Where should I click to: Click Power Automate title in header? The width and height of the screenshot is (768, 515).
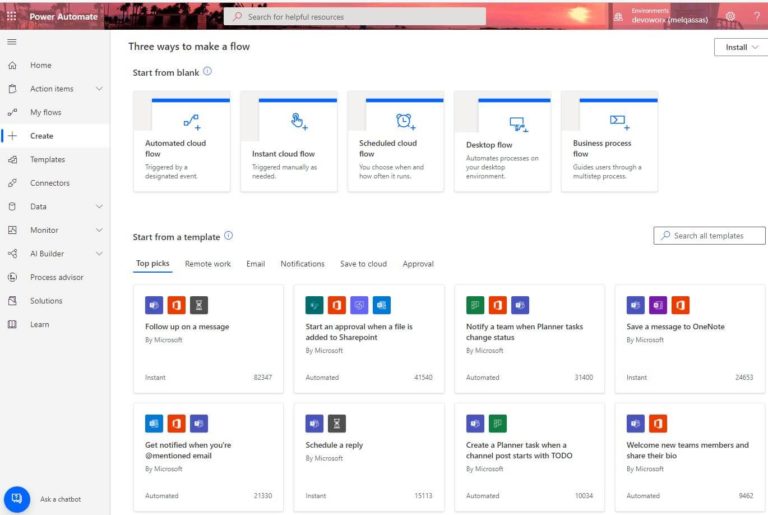tap(63, 16)
